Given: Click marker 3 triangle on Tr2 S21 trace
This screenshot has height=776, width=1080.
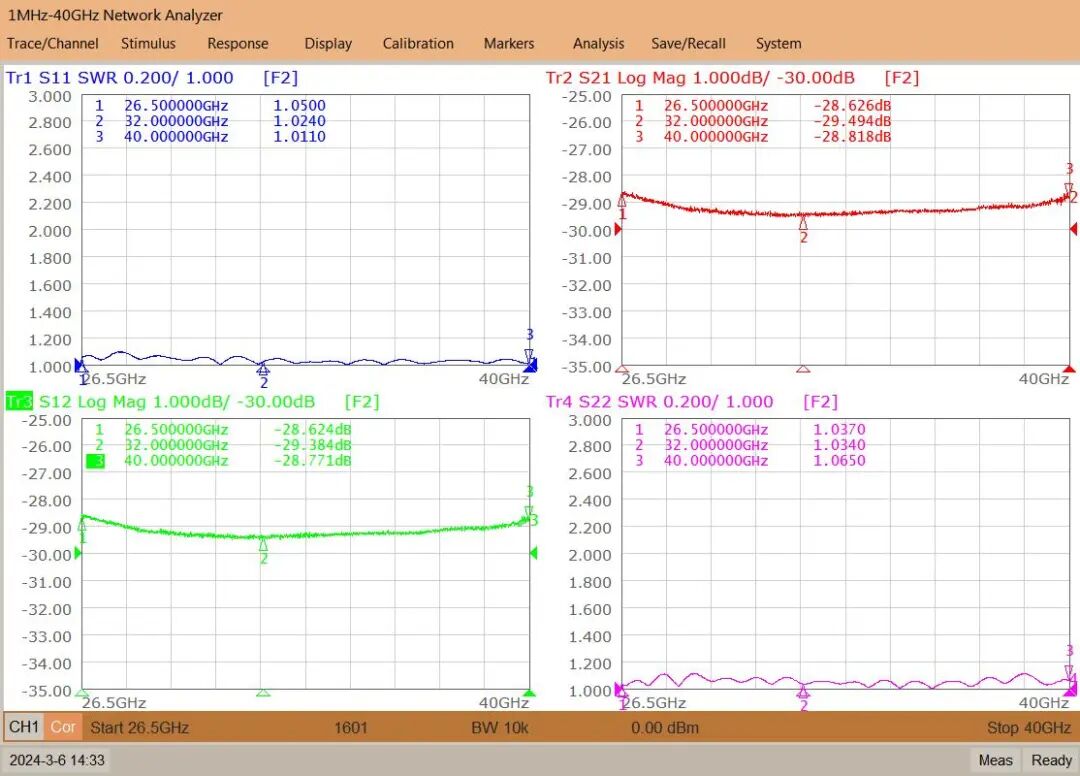Looking at the screenshot, I should [x=1069, y=189].
